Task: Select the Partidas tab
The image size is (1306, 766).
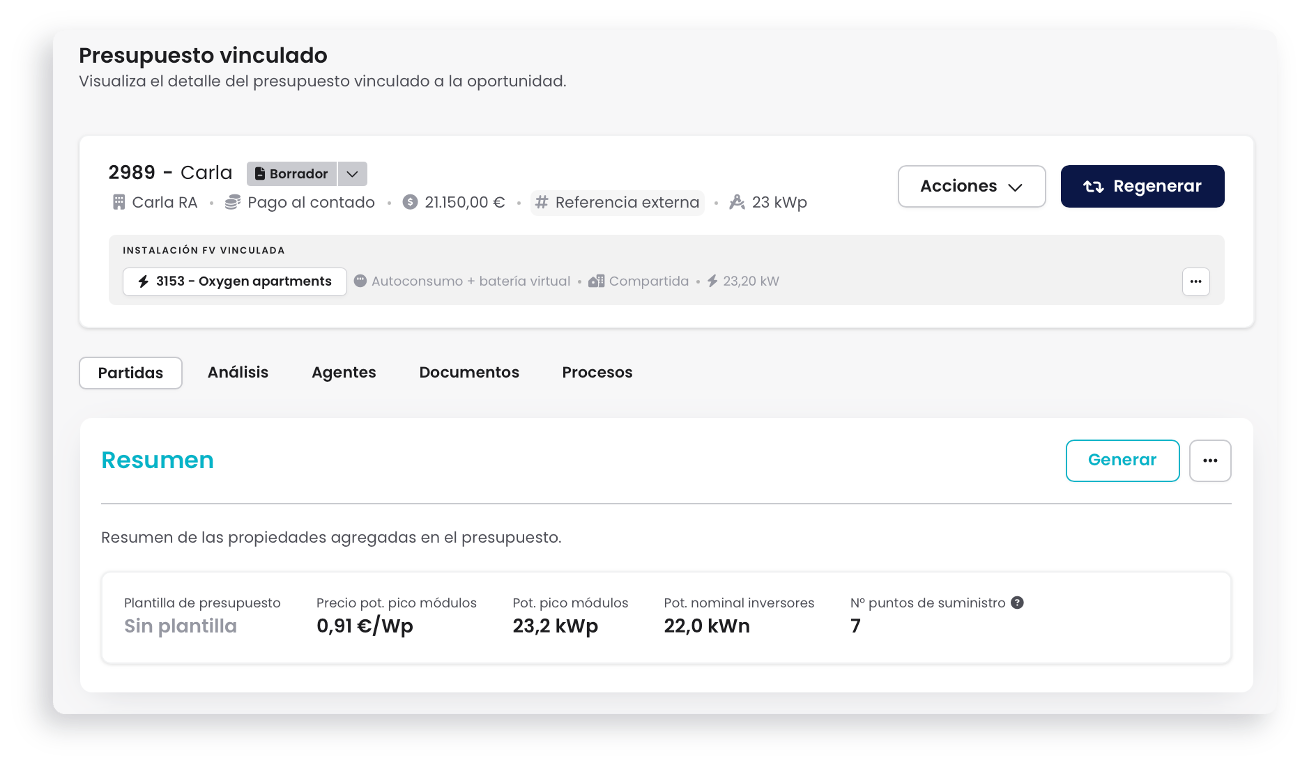Action: click(x=130, y=373)
